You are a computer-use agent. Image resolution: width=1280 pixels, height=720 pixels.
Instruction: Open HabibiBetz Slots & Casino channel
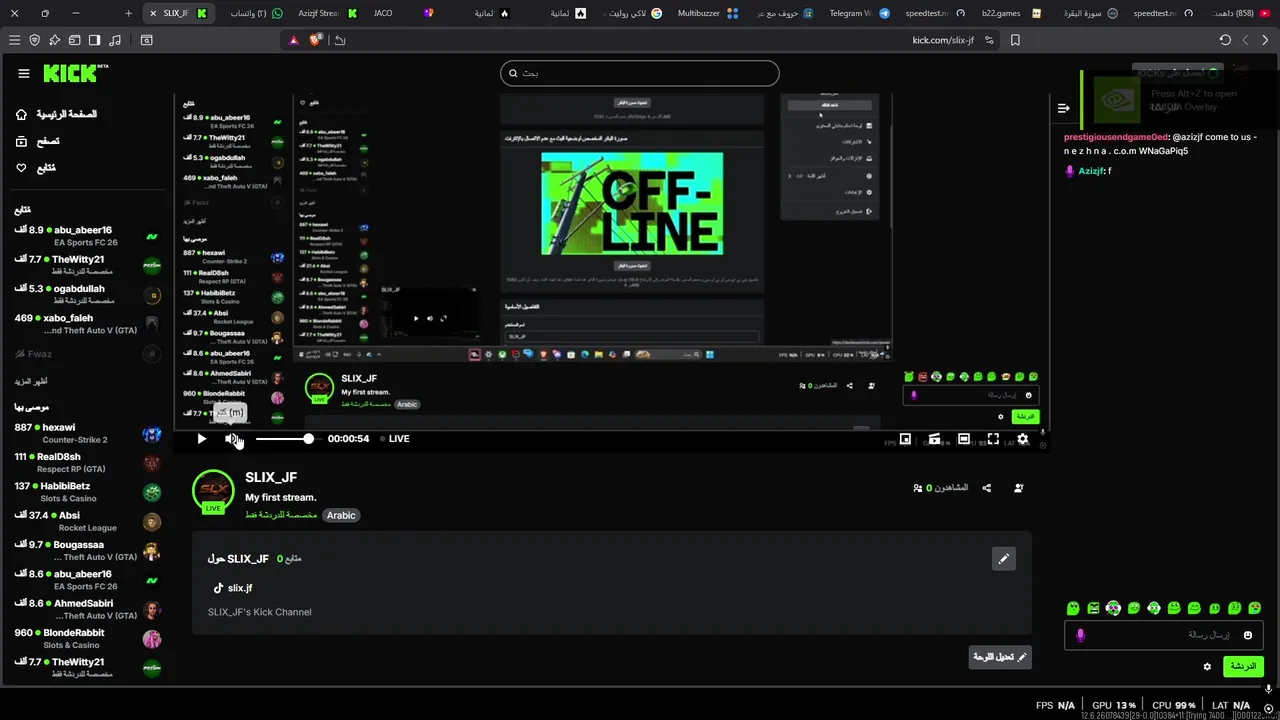tap(88, 492)
